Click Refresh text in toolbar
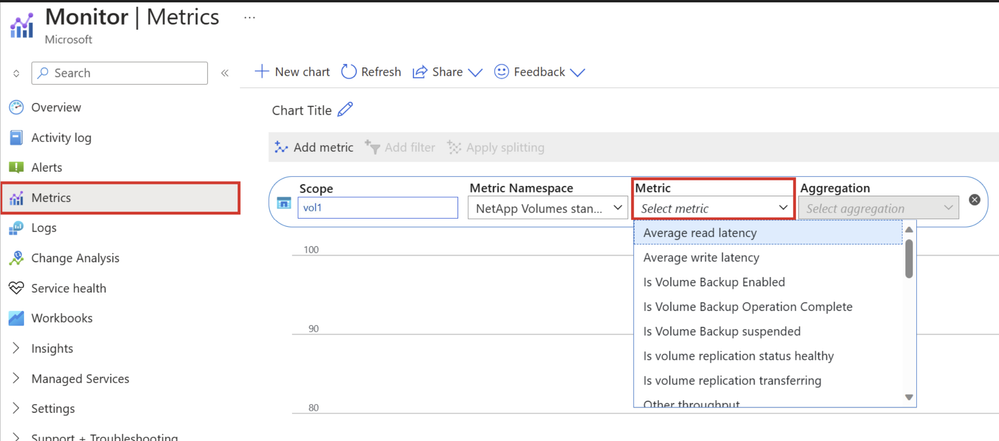 [x=381, y=72]
